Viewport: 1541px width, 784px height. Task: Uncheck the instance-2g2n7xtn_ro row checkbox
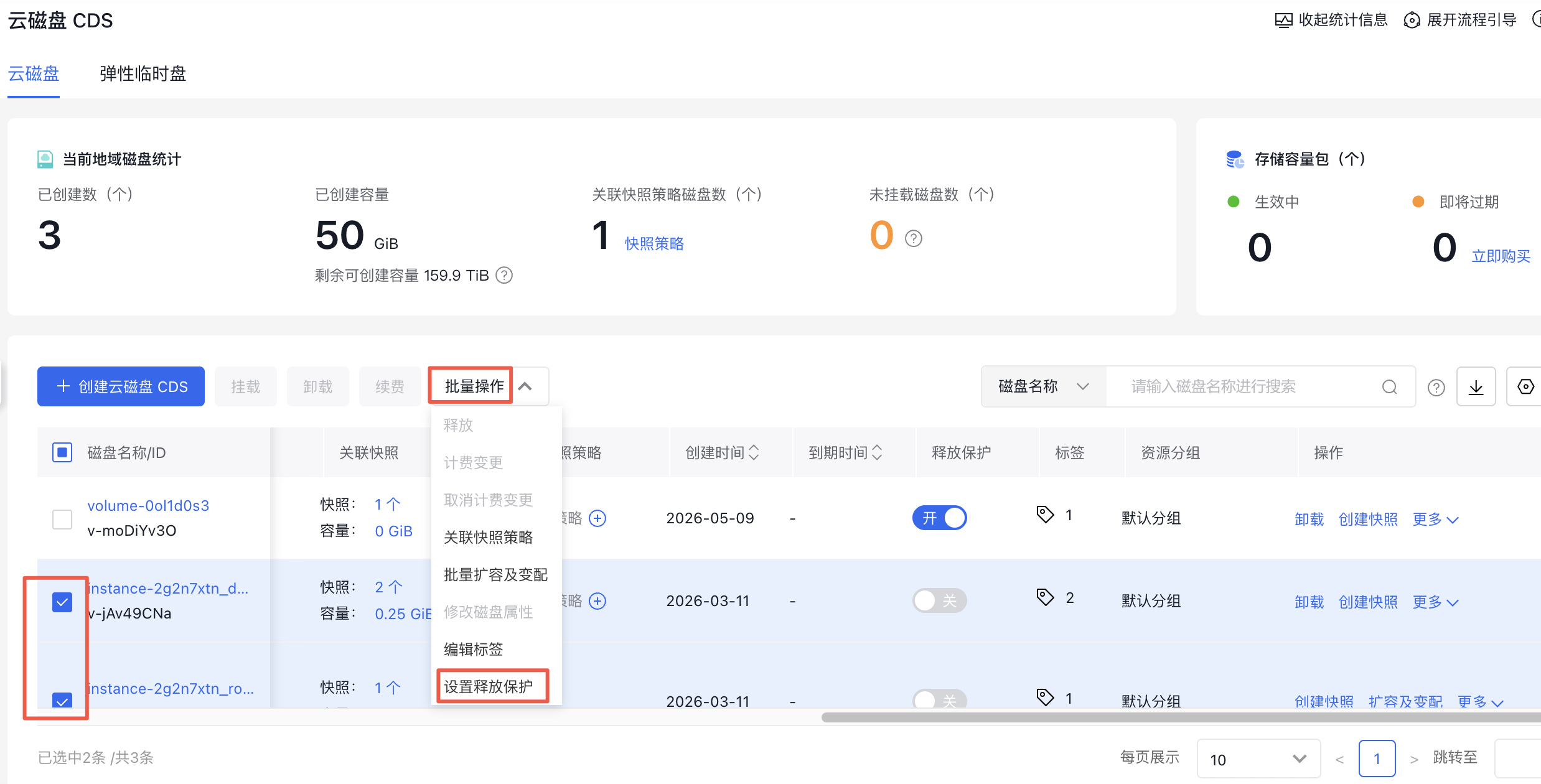click(x=62, y=700)
